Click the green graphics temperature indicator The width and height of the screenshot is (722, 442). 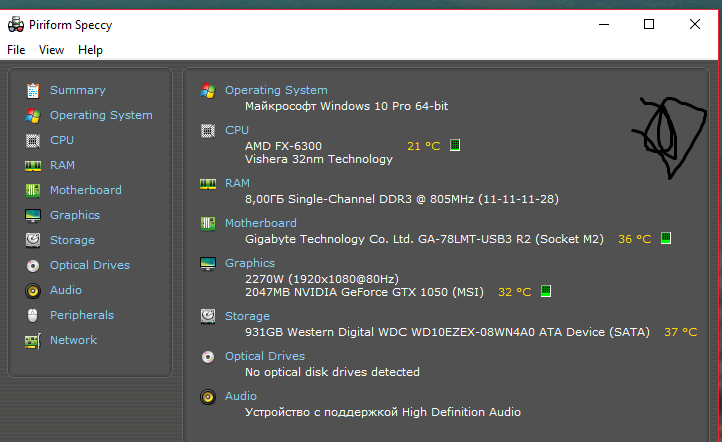pos(546,292)
